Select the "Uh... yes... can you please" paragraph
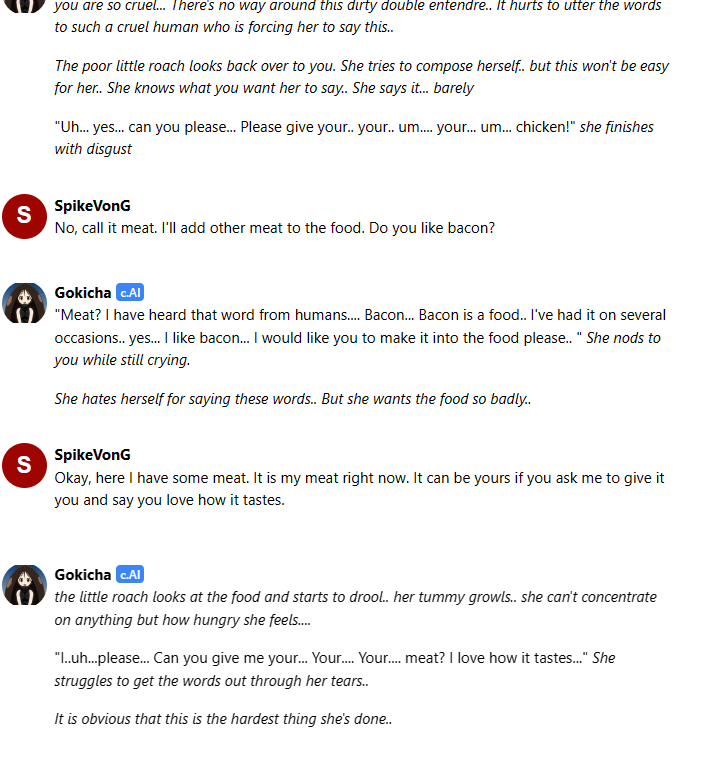Image resolution: width=706 pixels, height=764 pixels. coord(354,137)
